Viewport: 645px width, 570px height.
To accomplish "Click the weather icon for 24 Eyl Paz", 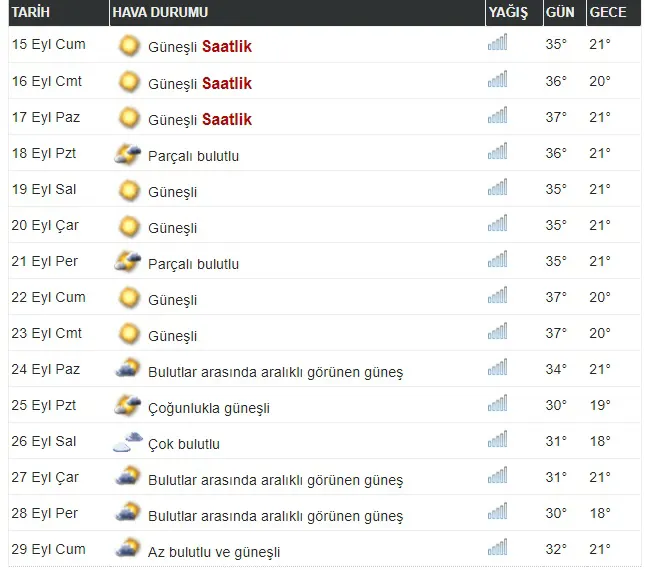I will 127,370.
